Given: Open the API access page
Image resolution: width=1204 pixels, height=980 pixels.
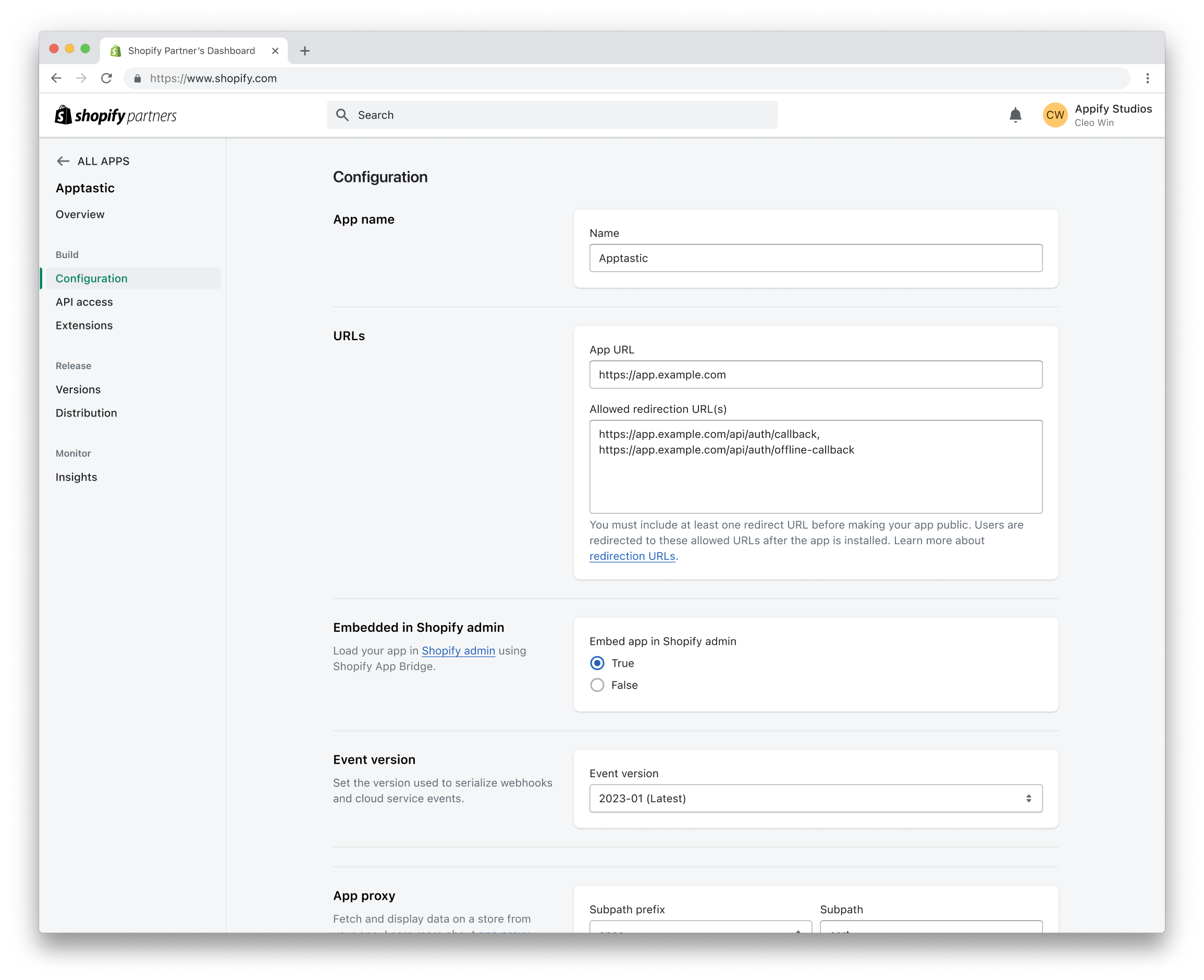Looking at the screenshot, I should pos(84,302).
